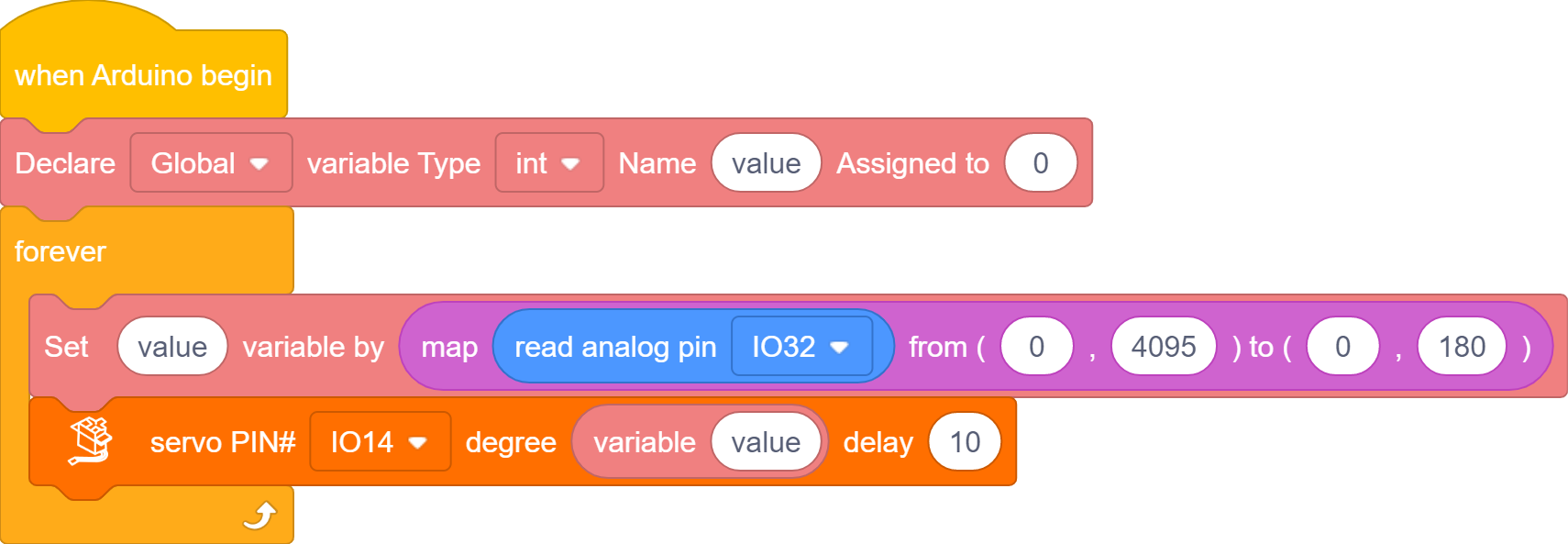Click the forever loop's return arrow icon
Screen dimensions: 1568x544
click(260, 516)
